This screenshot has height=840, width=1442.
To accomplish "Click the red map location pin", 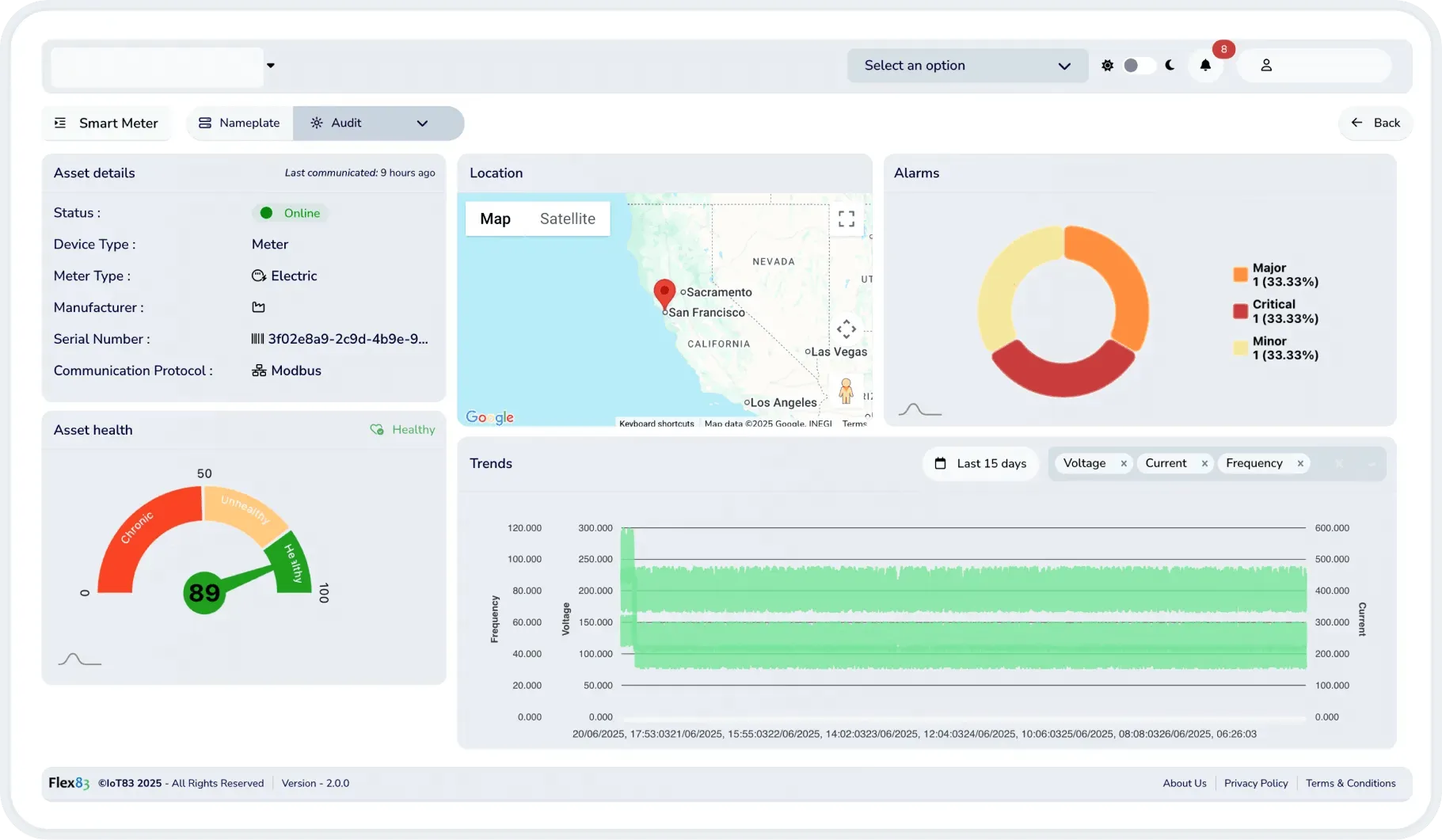I will click(x=664, y=294).
